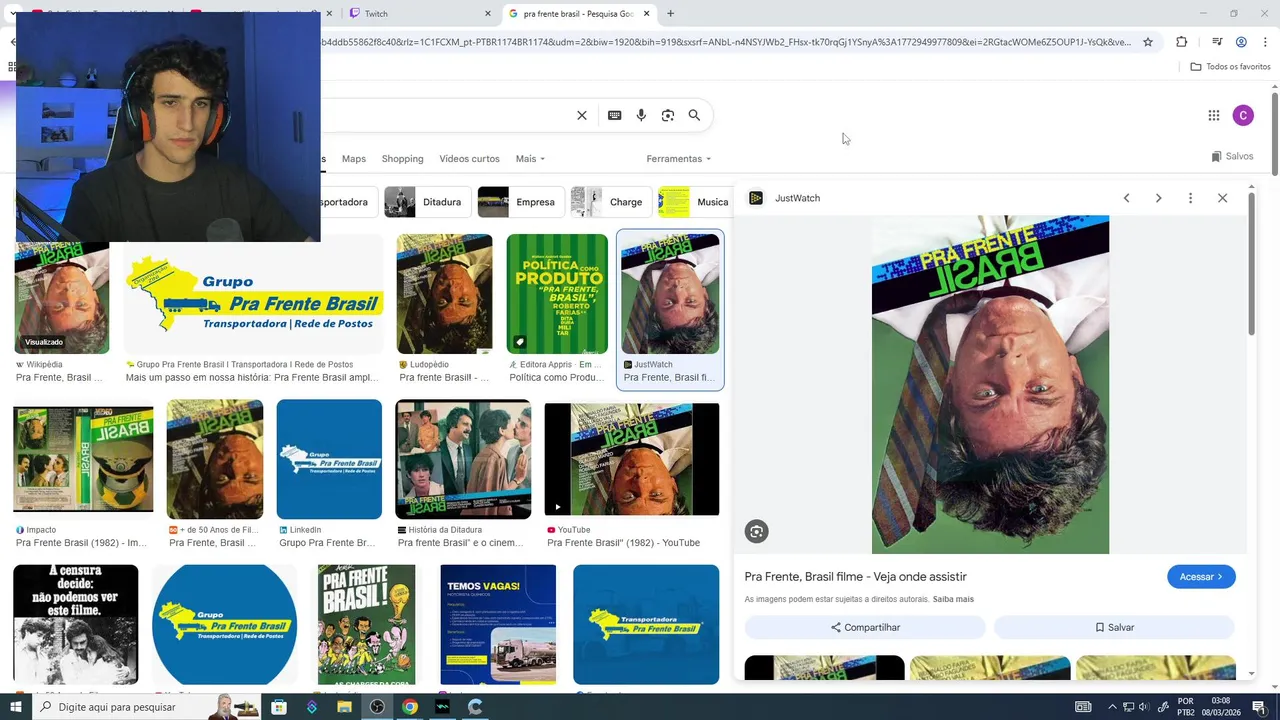Image resolution: width=1280 pixels, height=720 pixels.
Task: Switch to the Twitch browser tab
Action: pyautogui.click(x=418, y=14)
